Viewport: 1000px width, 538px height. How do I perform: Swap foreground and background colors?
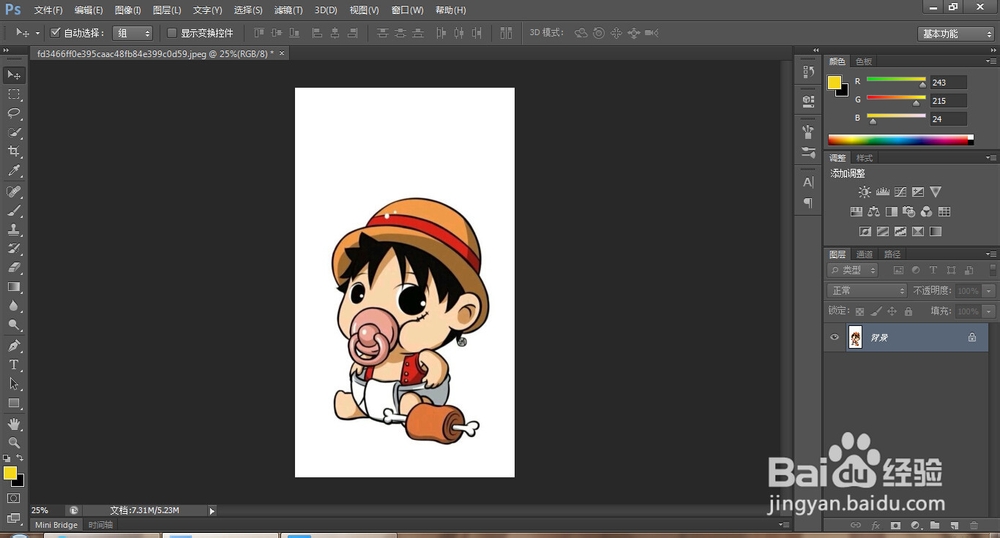coord(20,458)
